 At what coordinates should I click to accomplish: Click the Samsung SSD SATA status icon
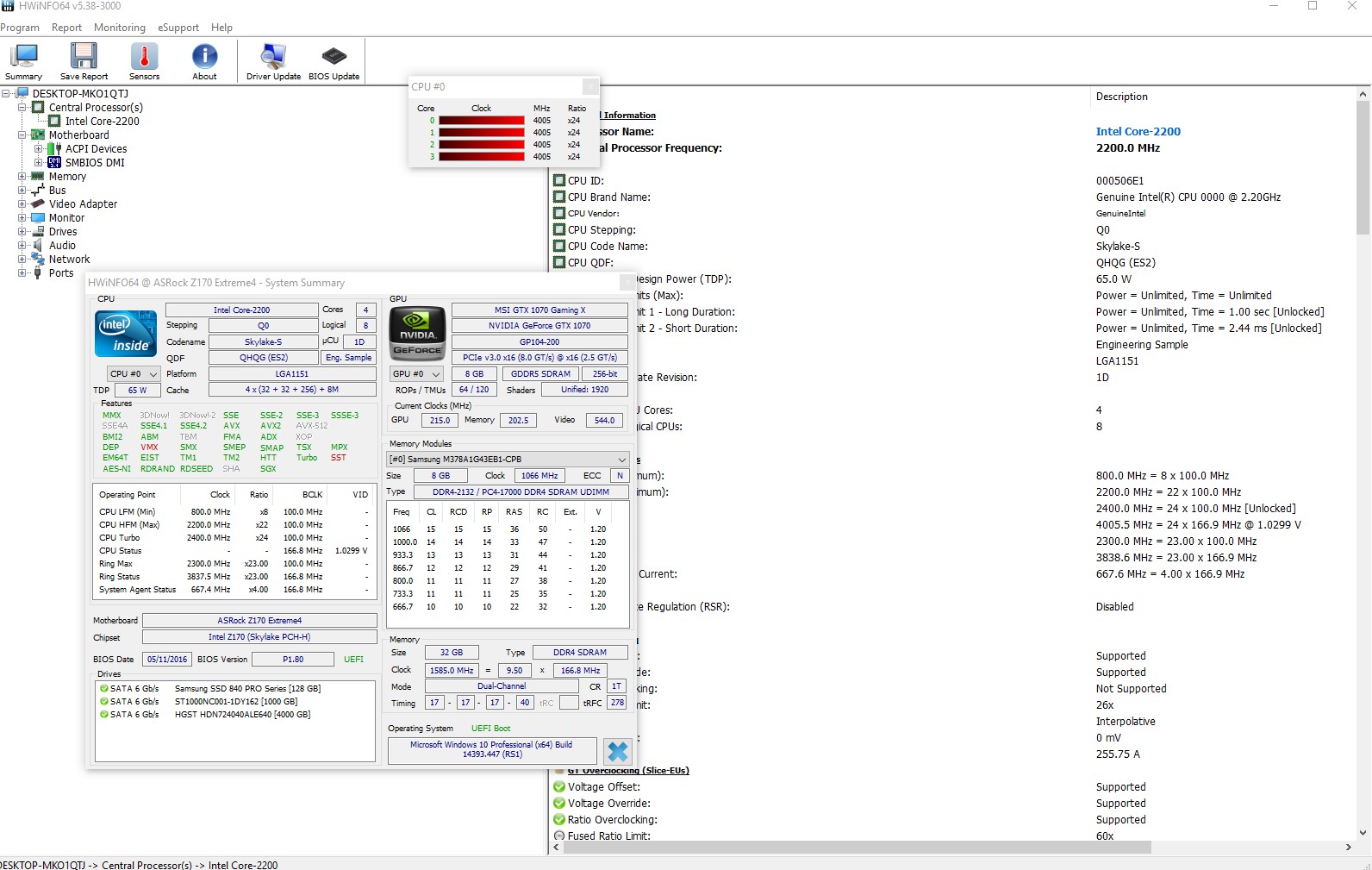104,688
